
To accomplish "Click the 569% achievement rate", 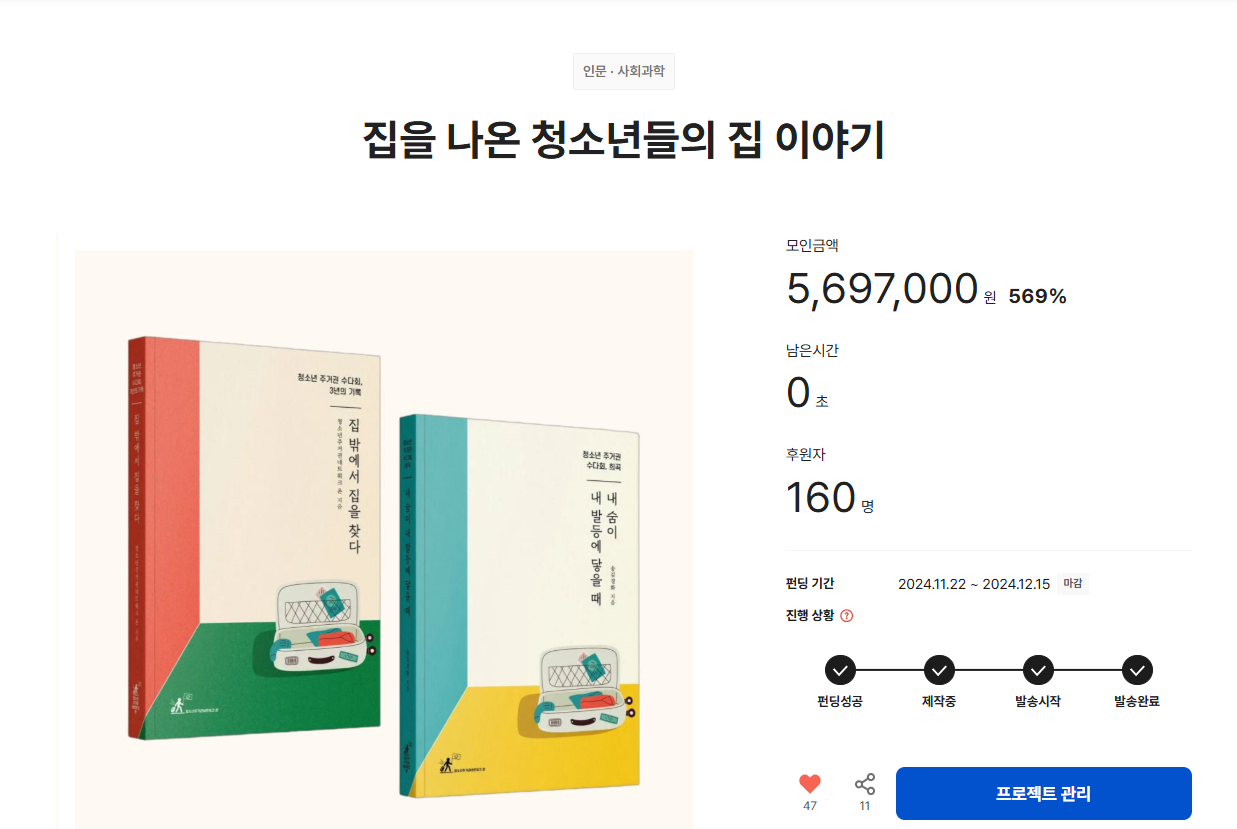I will click(1038, 296).
